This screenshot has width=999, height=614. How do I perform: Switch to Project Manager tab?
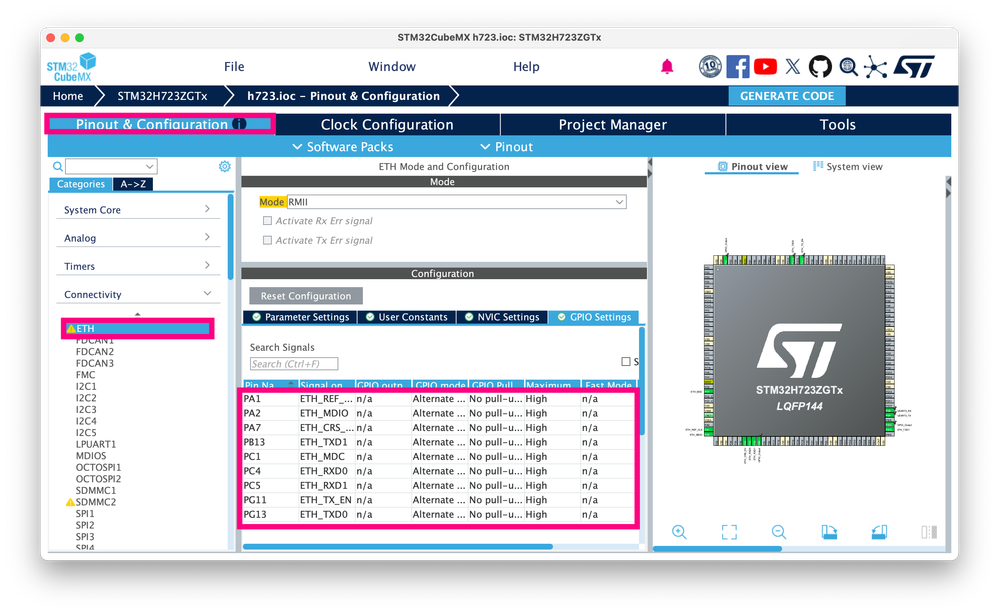pyautogui.click(x=613, y=124)
